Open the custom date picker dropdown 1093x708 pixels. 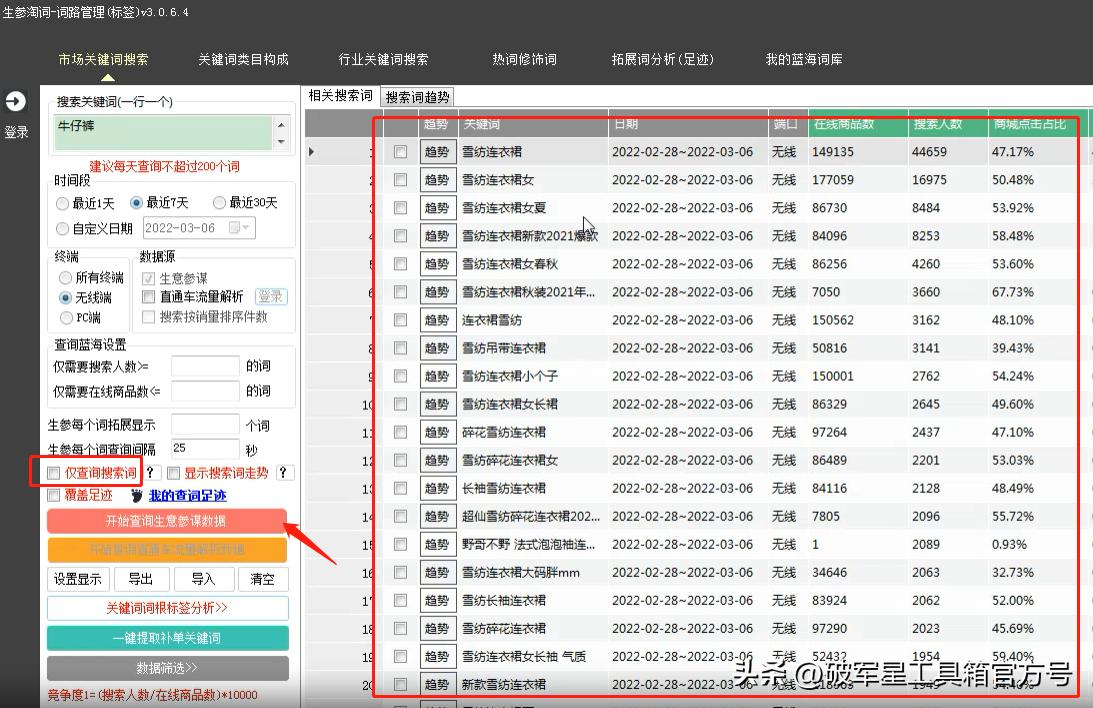pyautogui.click(x=242, y=227)
